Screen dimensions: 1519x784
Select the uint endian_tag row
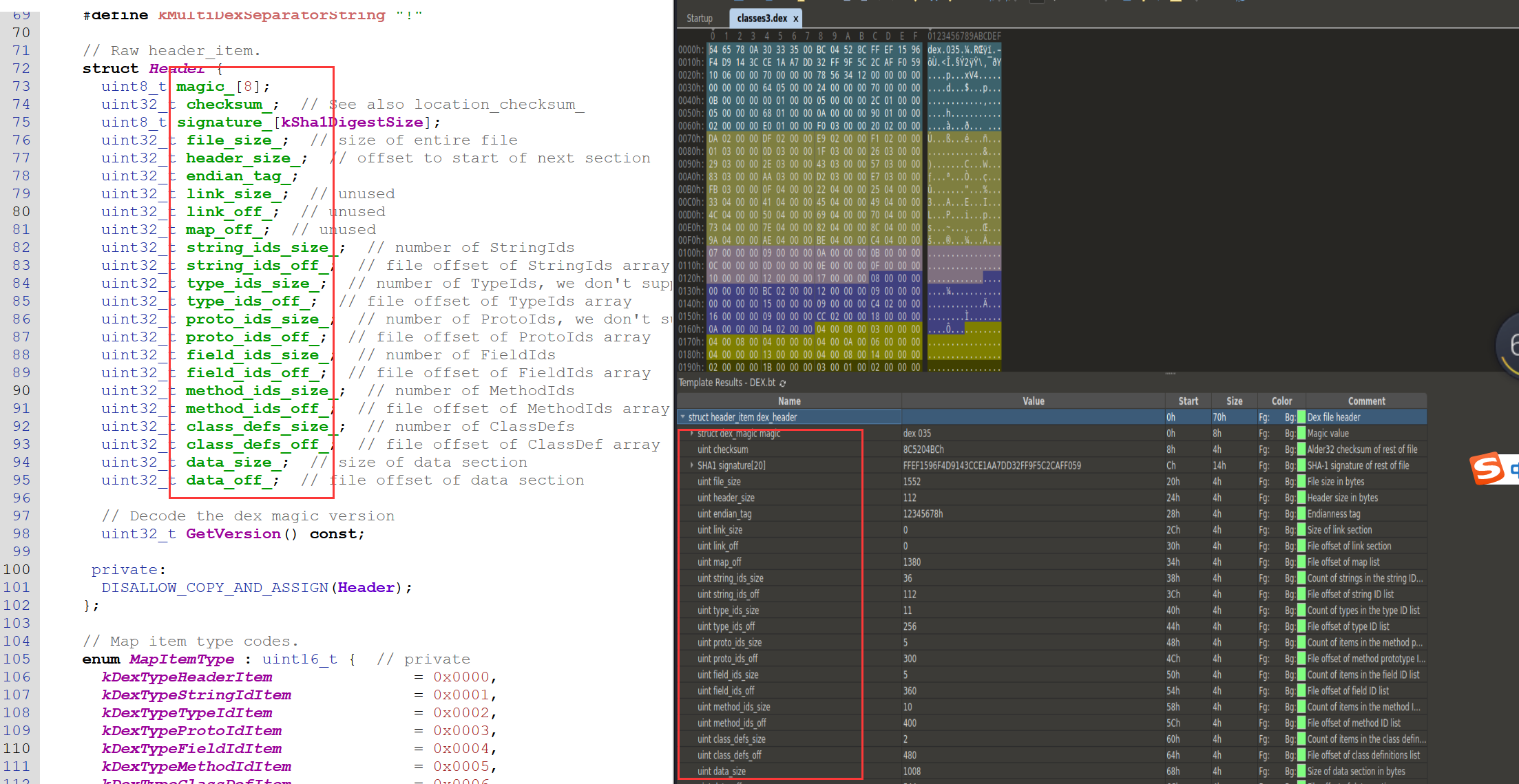pos(724,514)
